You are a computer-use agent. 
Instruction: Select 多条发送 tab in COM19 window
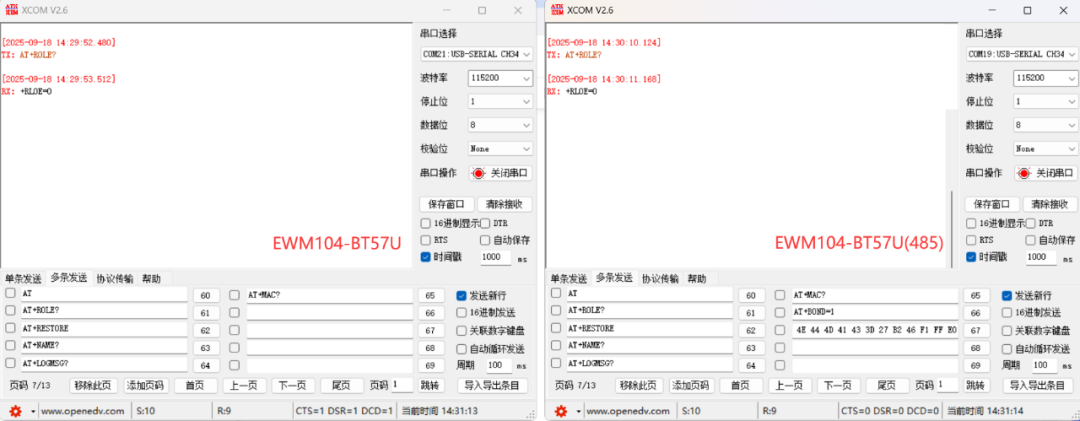pyautogui.click(x=614, y=278)
